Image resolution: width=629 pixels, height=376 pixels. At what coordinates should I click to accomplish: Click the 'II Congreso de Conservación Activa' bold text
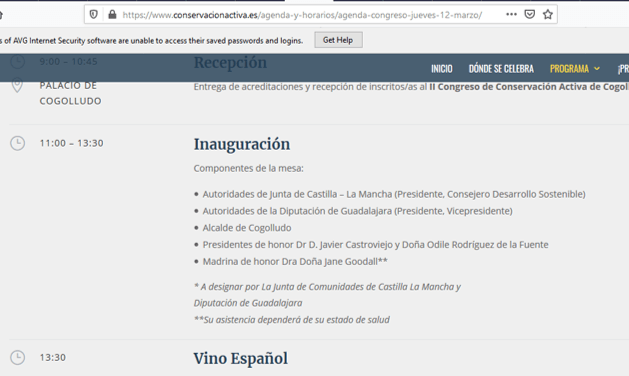529,87
